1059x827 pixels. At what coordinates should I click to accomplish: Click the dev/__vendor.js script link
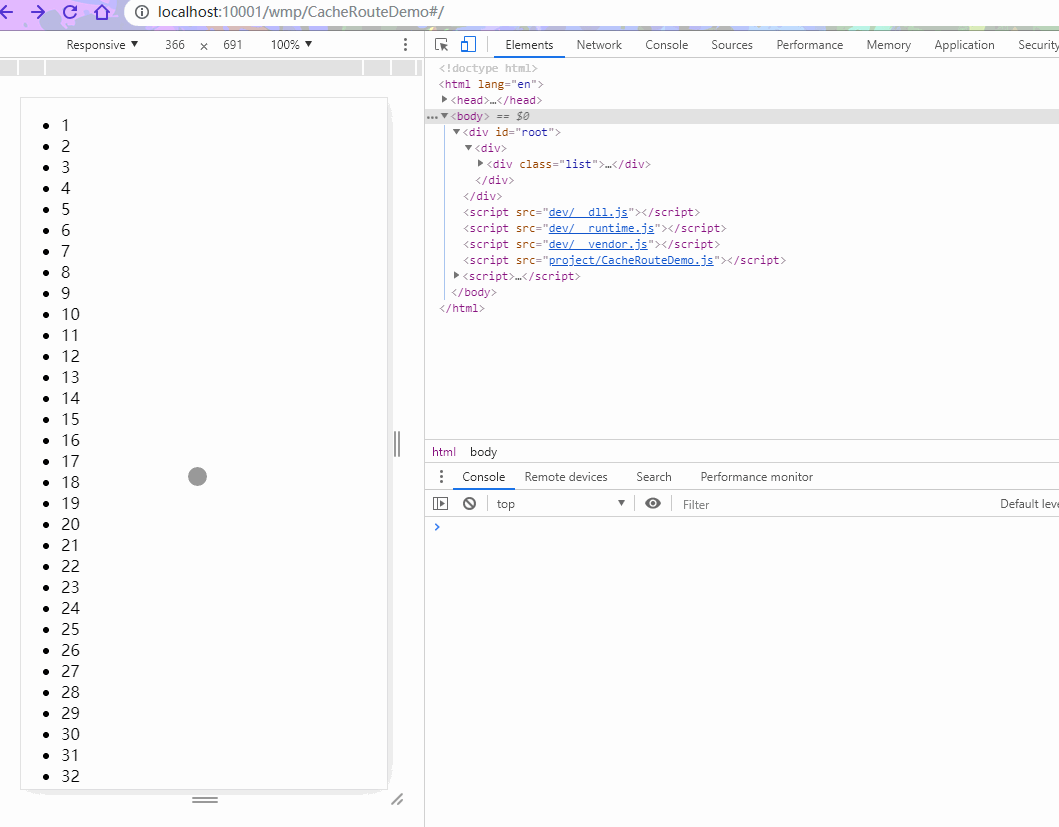597,243
